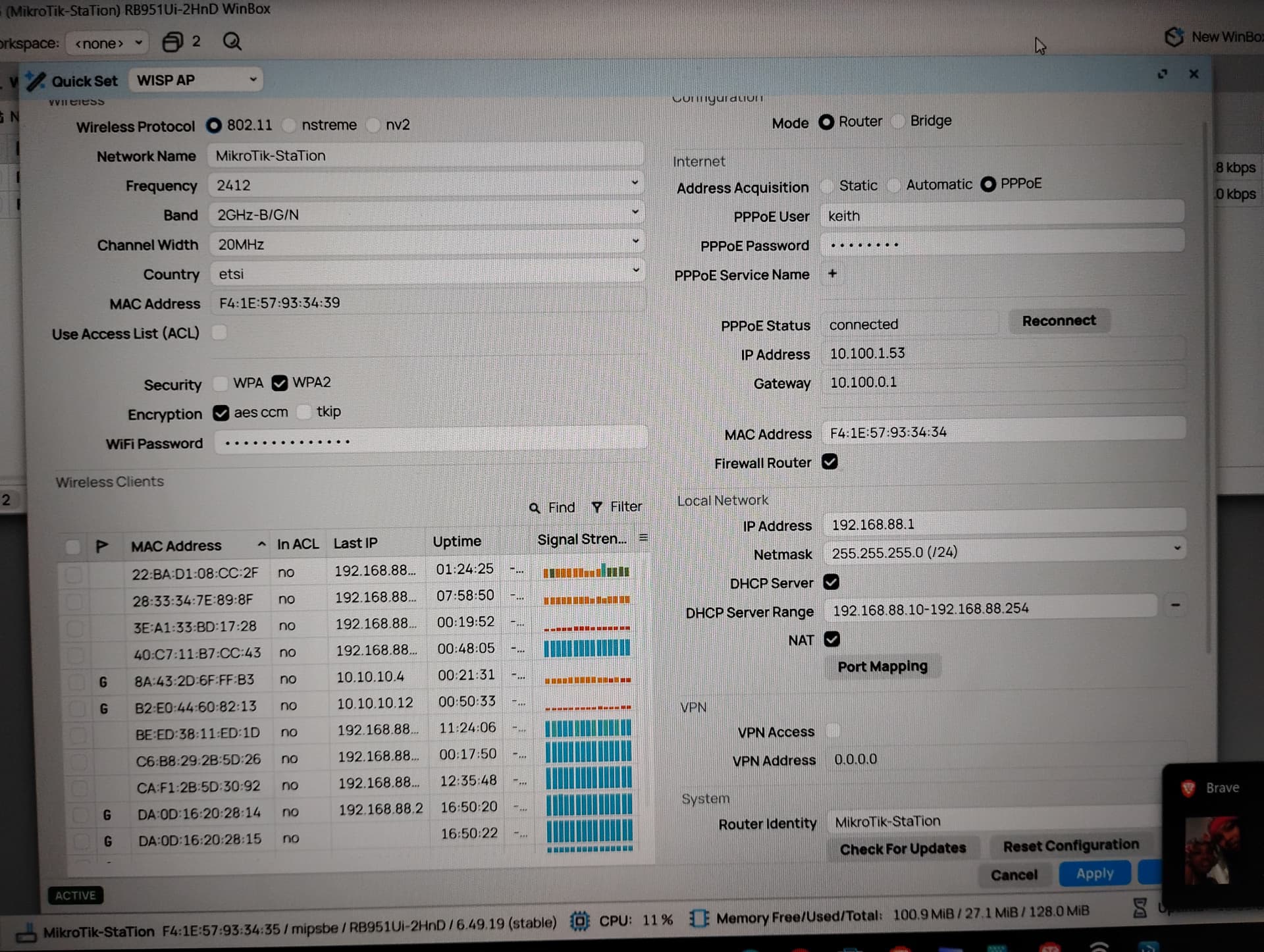The image size is (1264, 952).
Task: Click the CPU icon in the status bar
Action: coord(579,920)
